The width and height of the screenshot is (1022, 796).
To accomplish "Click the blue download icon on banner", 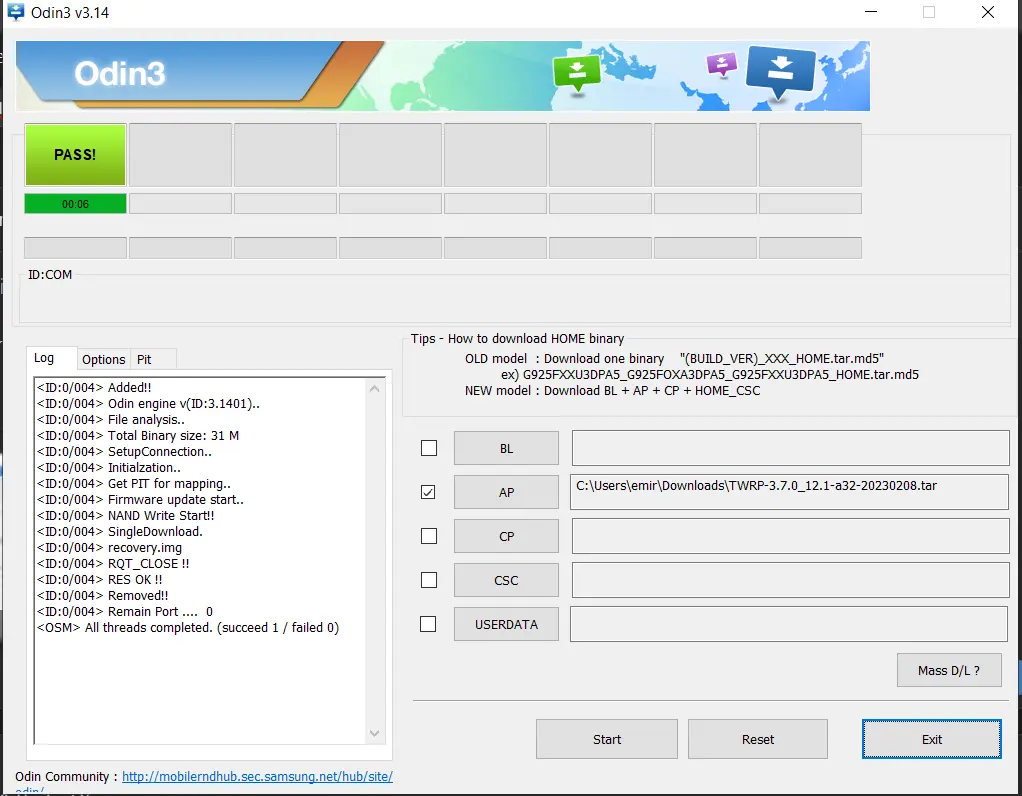I will pos(780,72).
